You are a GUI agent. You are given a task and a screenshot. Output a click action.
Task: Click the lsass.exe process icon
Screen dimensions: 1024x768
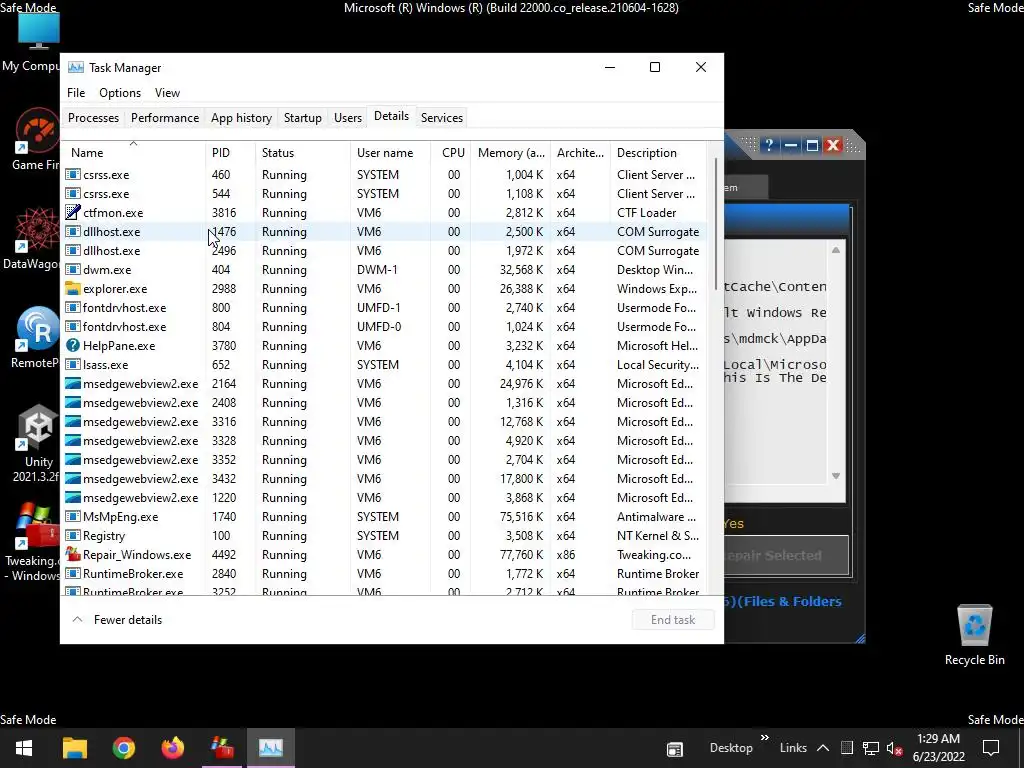coord(73,364)
